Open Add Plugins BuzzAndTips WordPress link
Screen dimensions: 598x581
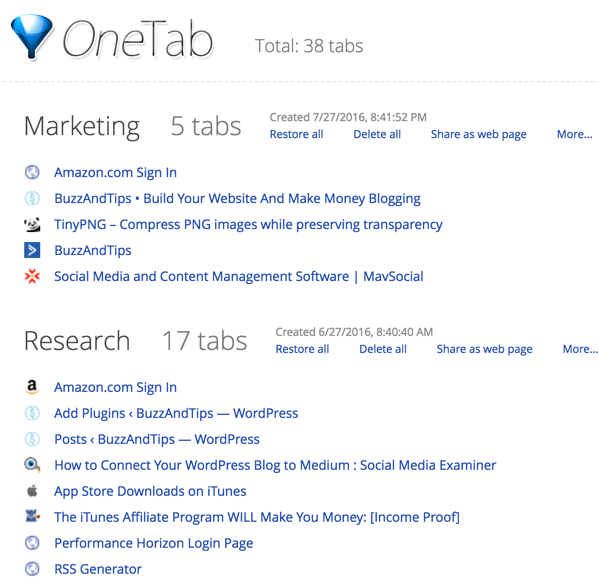(176, 413)
